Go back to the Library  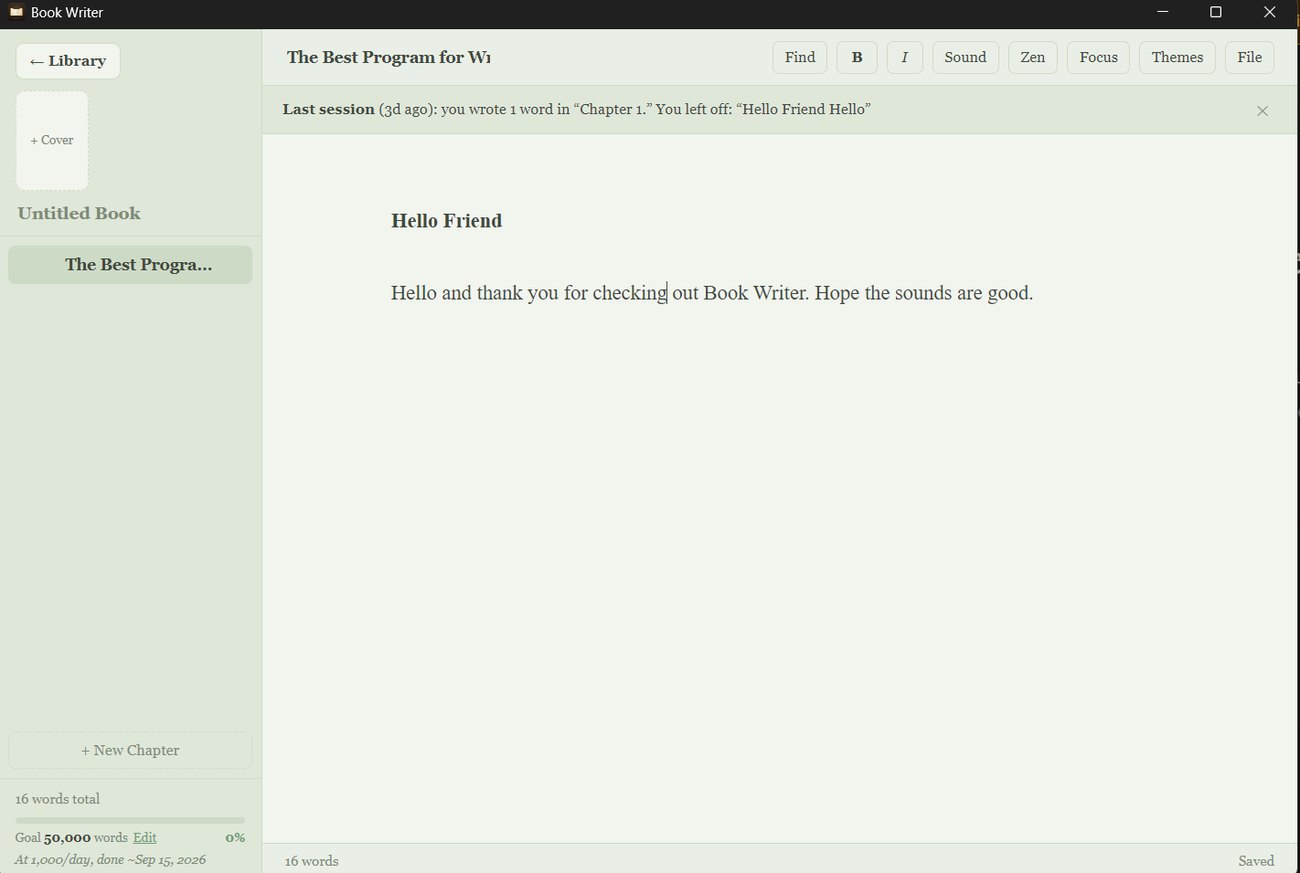tap(68, 61)
